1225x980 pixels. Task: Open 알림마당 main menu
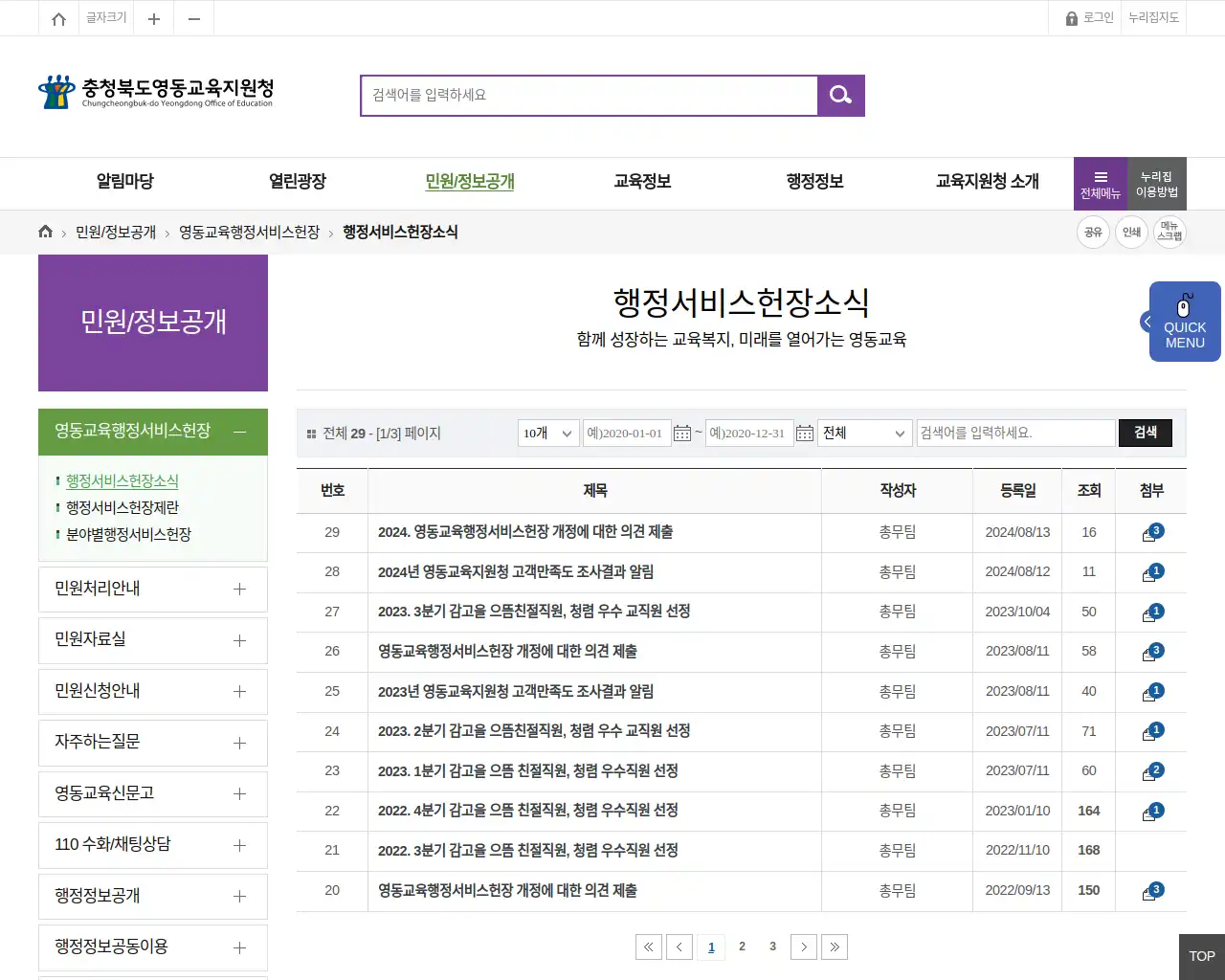pyautogui.click(x=125, y=182)
